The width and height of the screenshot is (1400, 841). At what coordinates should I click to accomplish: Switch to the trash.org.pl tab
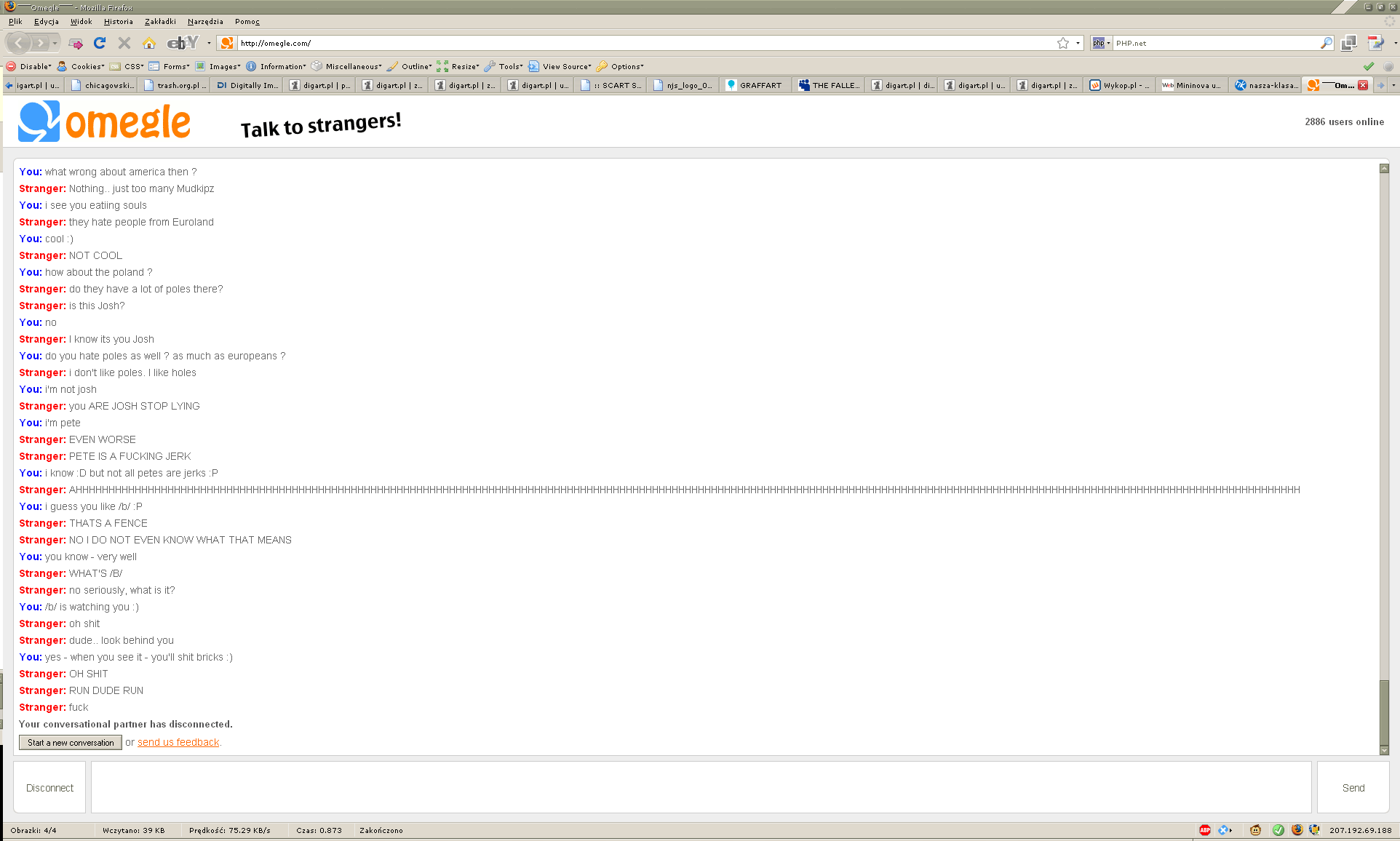pos(175,85)
